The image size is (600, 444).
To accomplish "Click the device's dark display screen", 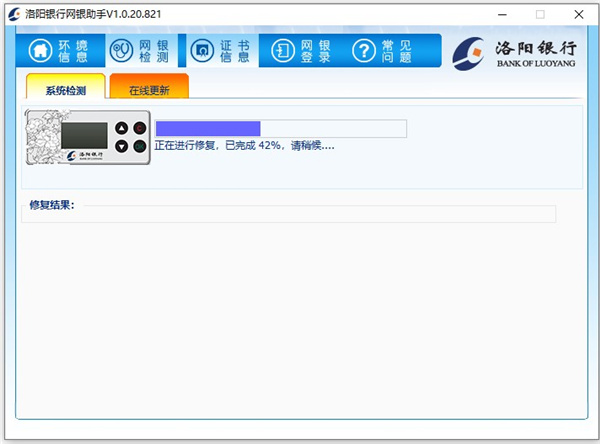I will coord(84,135).
